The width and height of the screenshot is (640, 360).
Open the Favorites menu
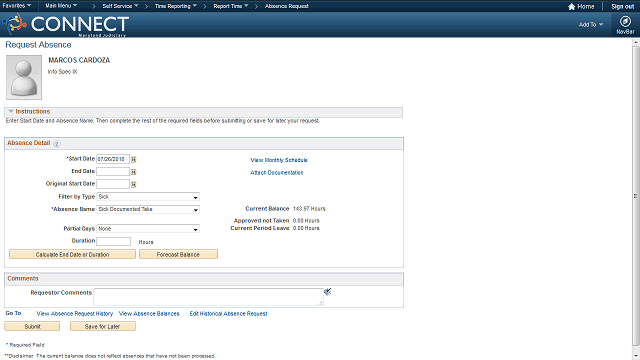tap(16, 6)
